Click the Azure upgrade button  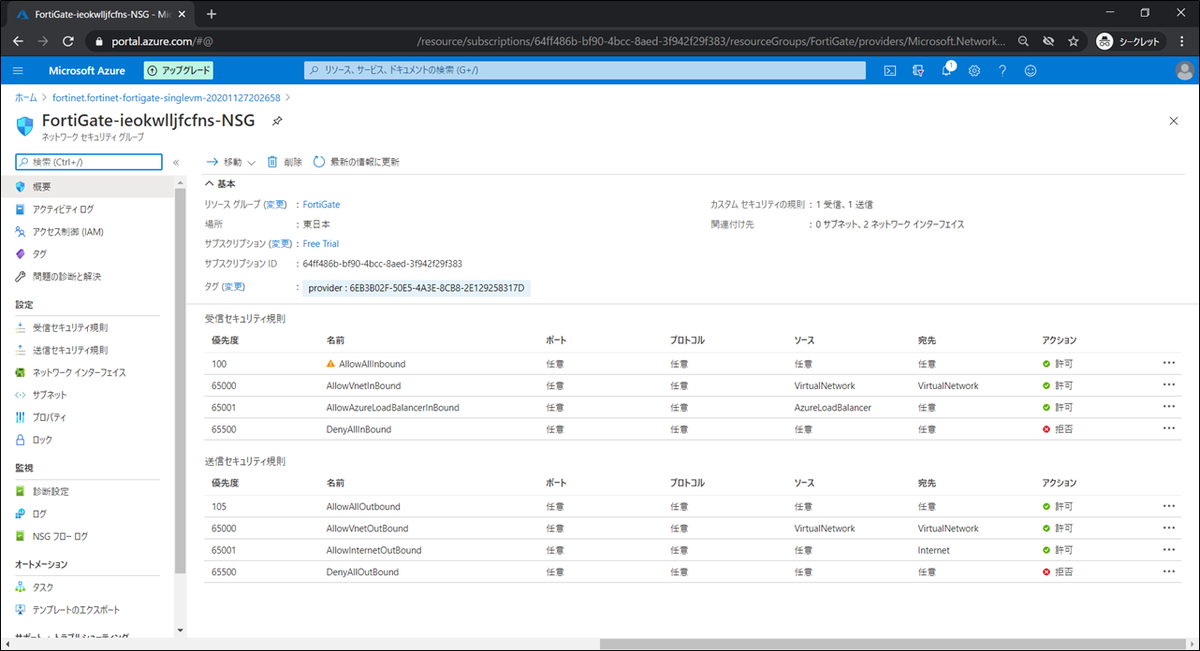pyautogui.click(x=179, y=70)
